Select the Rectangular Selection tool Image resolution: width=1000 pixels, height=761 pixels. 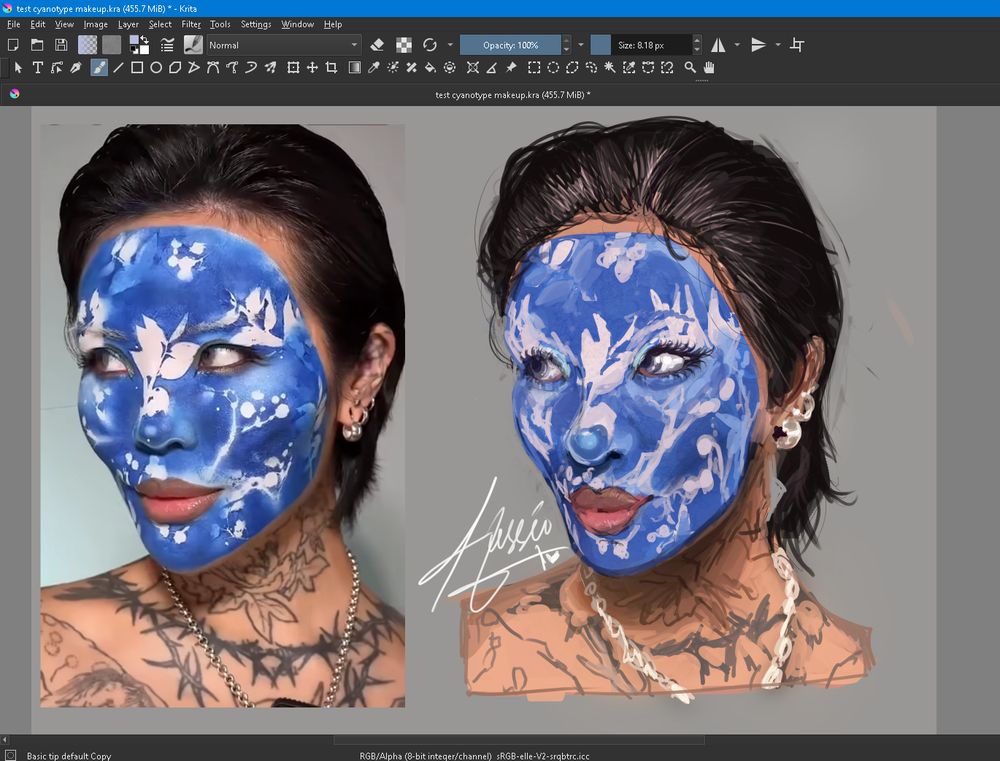pyautogui.click(x=534, y=68)
